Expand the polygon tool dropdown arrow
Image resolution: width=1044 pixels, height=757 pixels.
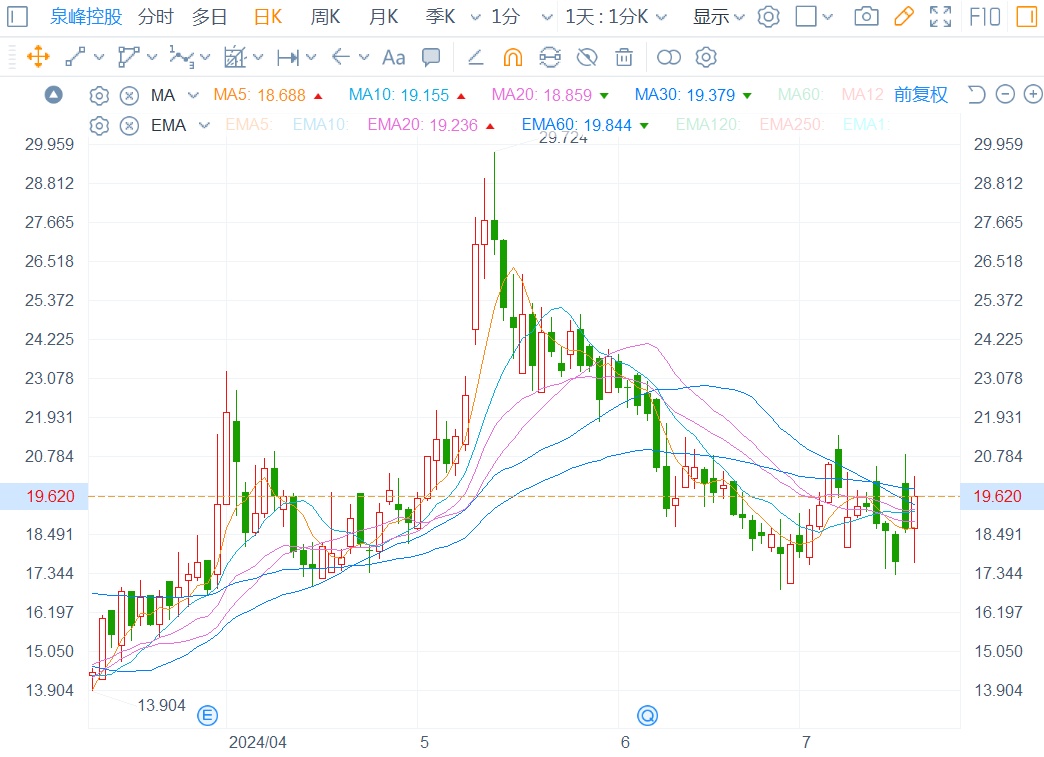tap(152, 58)
